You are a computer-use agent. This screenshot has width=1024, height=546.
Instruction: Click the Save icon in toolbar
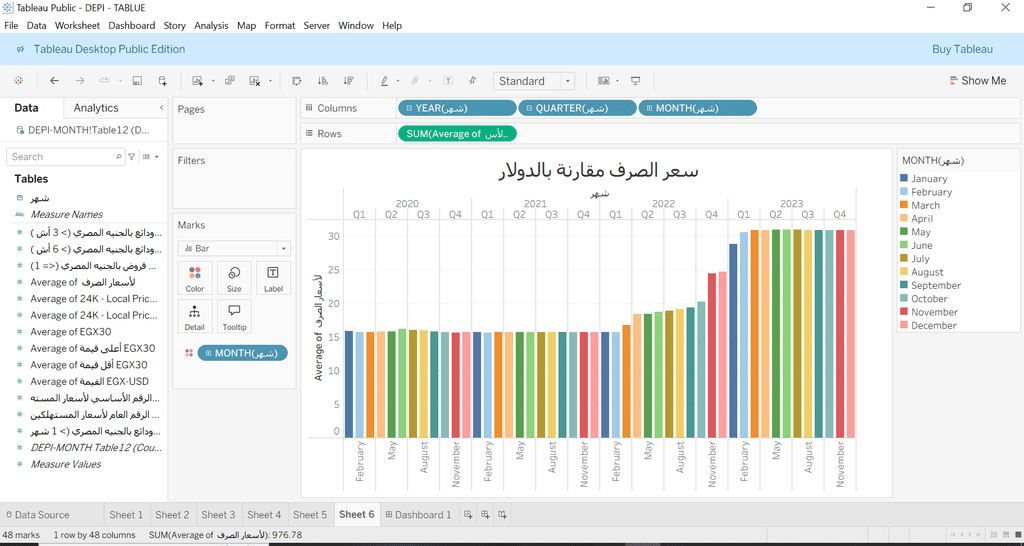137,81
